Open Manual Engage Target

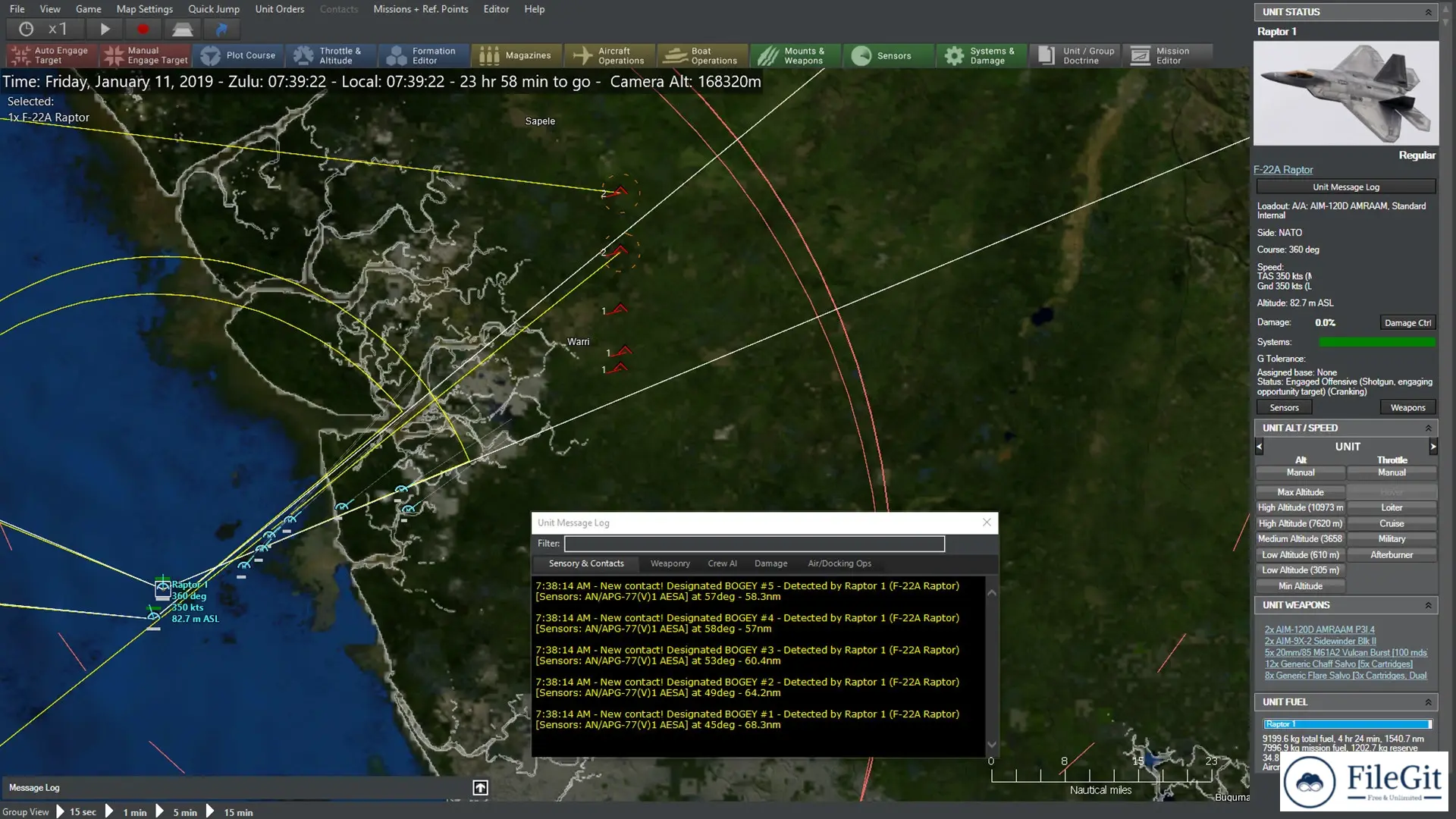coord(146,55)
